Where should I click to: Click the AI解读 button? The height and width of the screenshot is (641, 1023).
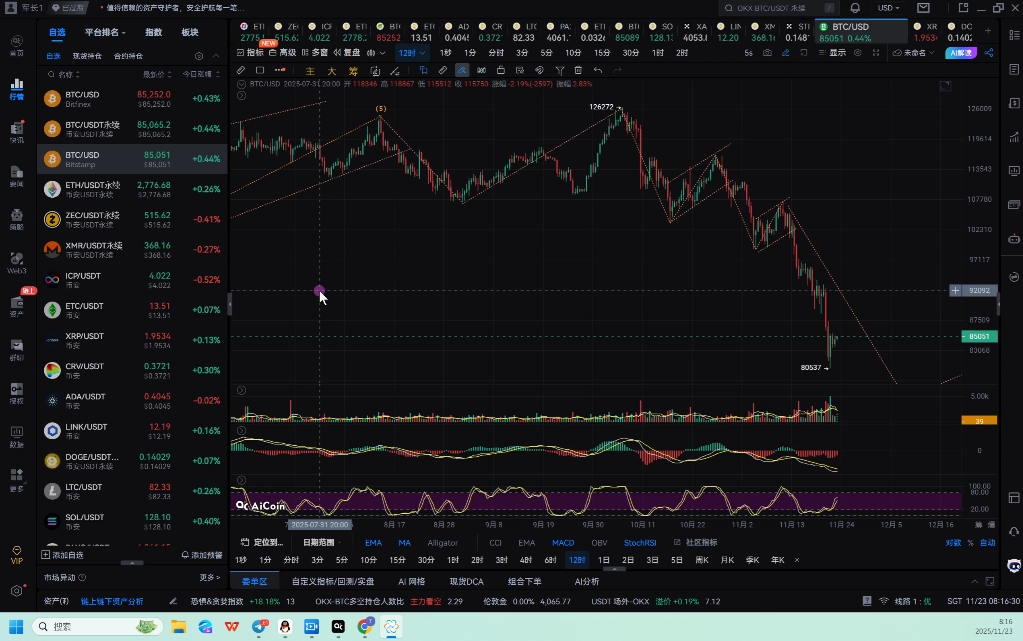point(963,52)
